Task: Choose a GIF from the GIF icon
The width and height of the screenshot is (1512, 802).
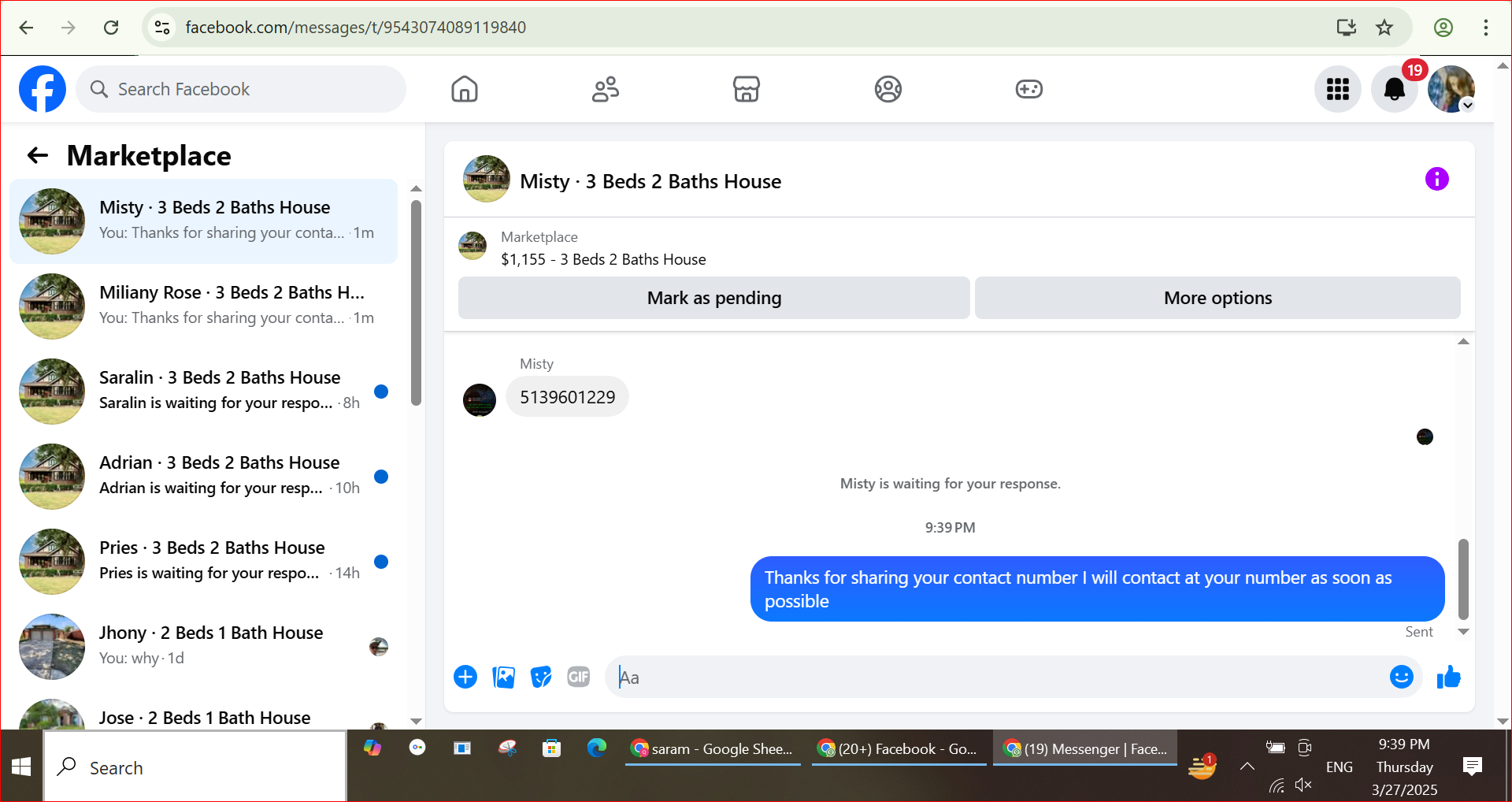Action: click(x=579, y=677)
